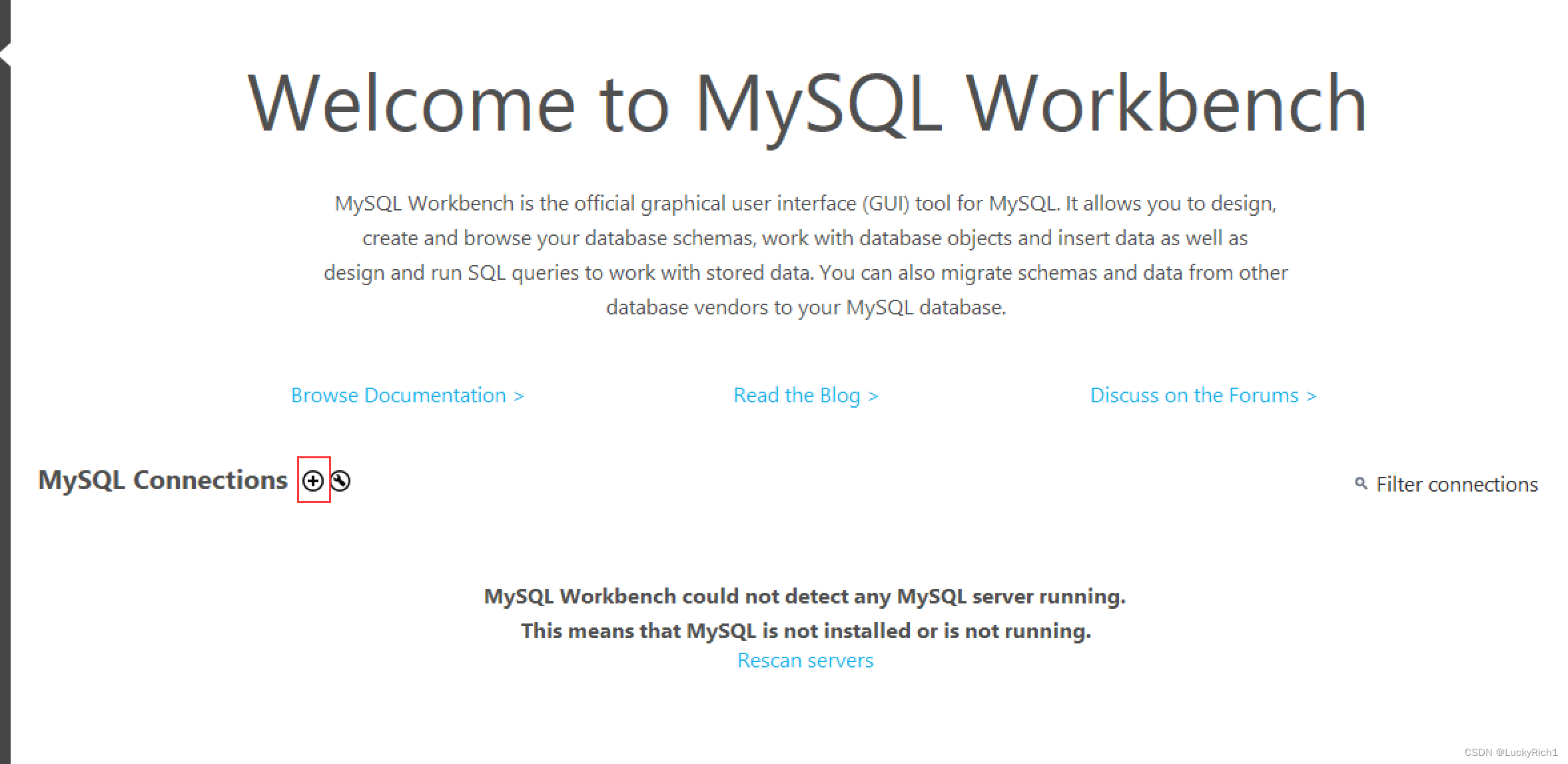Click the 'official graphical user interface' description line

tap(805, 203)
